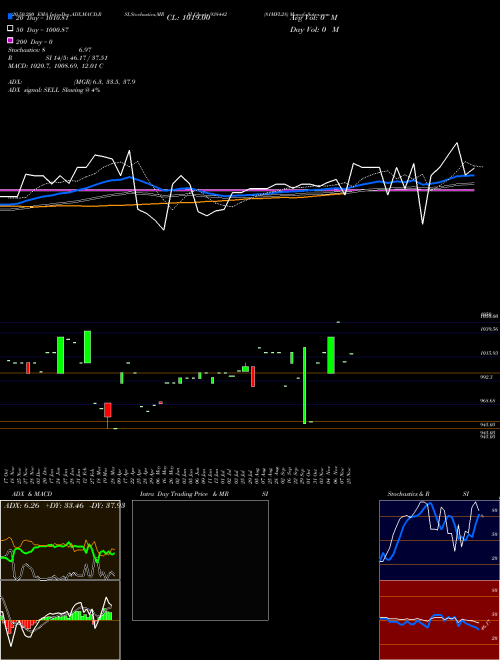Click the white 50 Day legend swatch
This screenshot has height=660, width=500.
pos(10,29)
